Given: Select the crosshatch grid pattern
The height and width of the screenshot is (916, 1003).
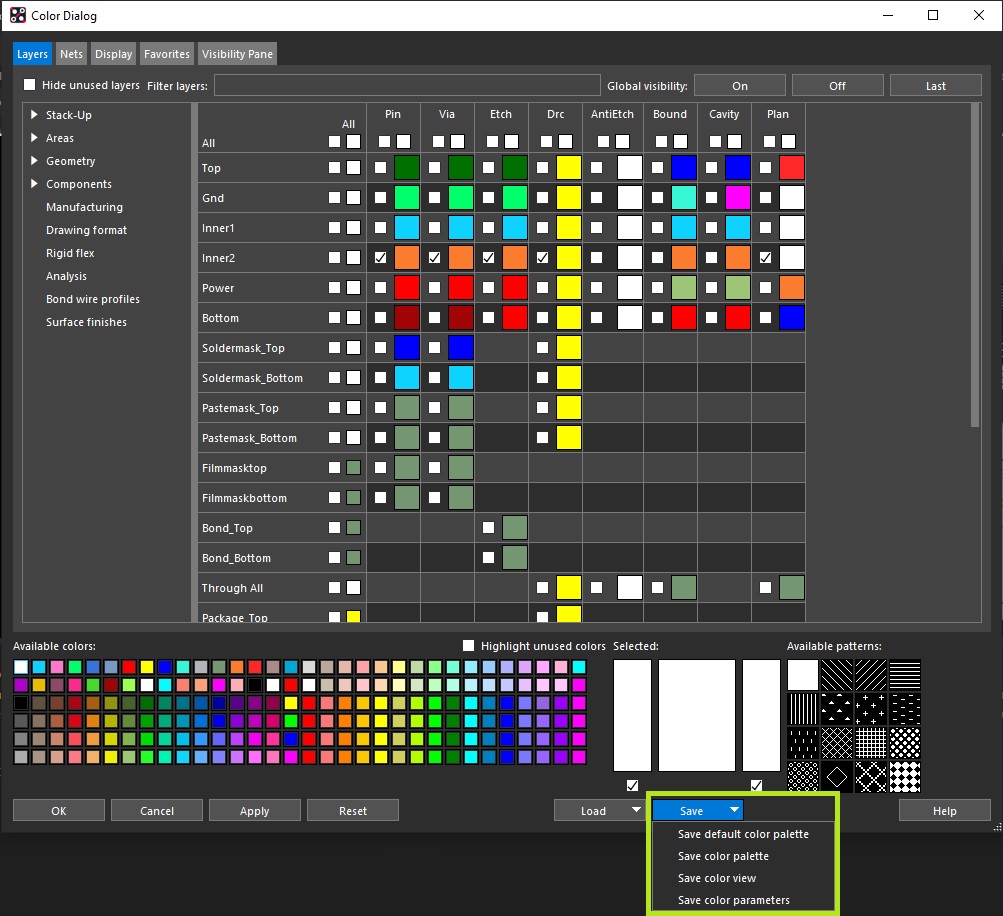Looking at the screenshot, I should coord(871,742).
